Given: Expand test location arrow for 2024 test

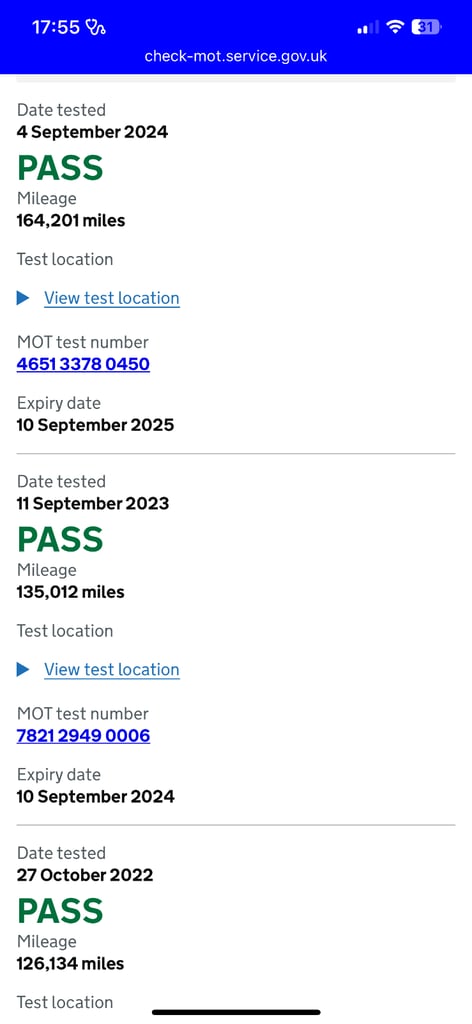Looking at the screenshot, I should coord(24,298).
